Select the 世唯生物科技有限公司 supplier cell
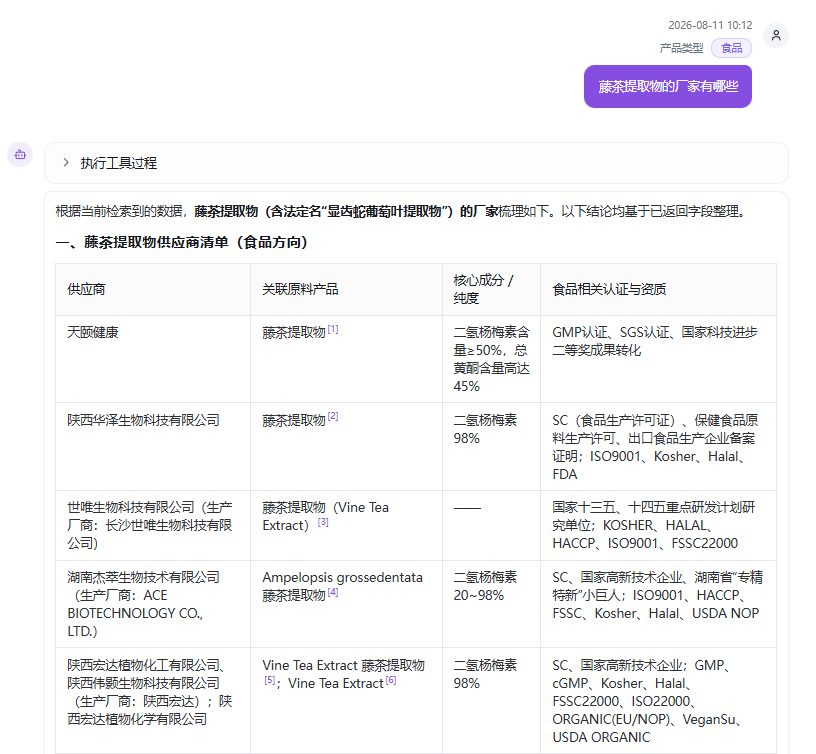816x754 pixels. point(153,526)
